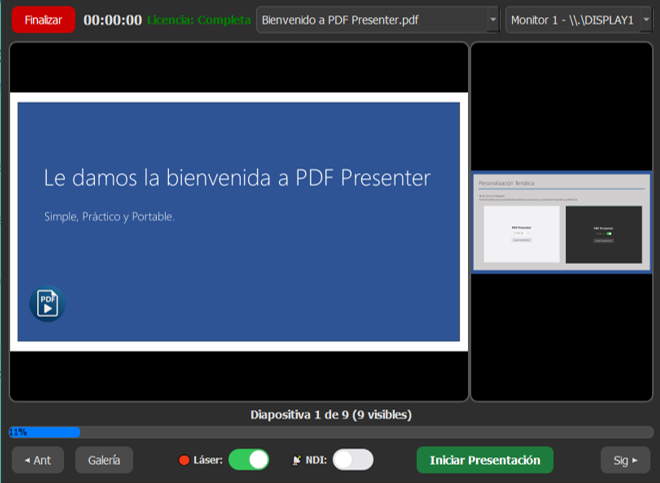The height and width of the screenshot is (483, 660).
Task: Click the 00:00:00 elapsed timer
Action: tap(112, 20)
